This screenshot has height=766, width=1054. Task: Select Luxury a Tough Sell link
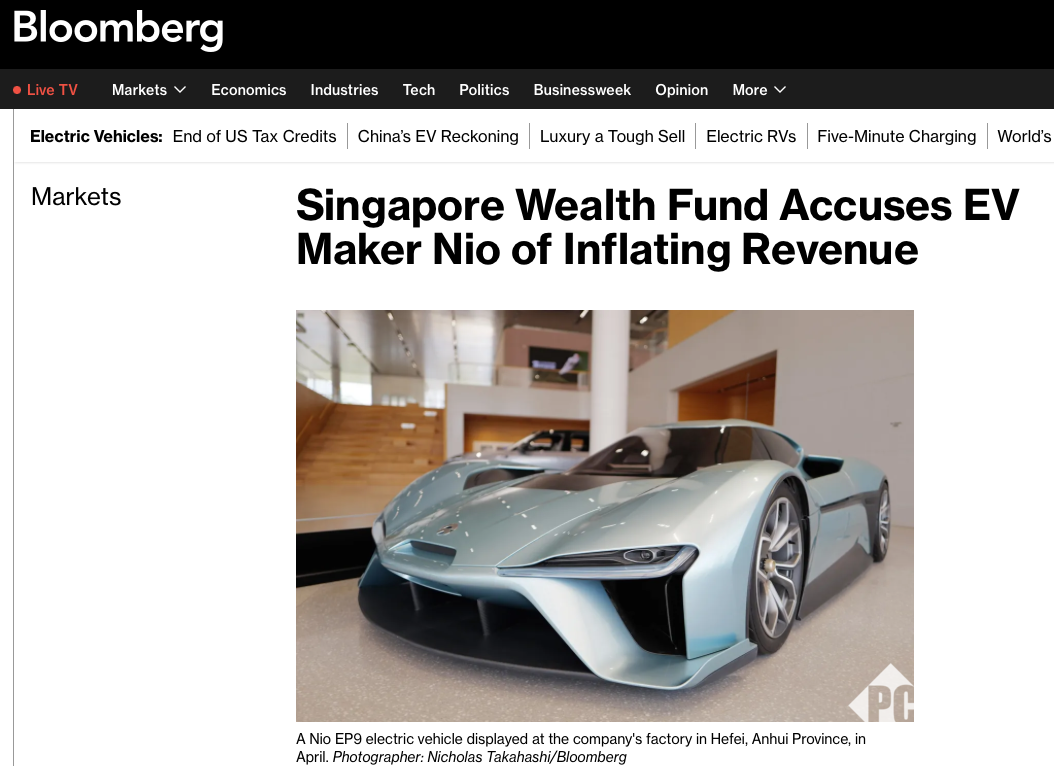[612, 136]
